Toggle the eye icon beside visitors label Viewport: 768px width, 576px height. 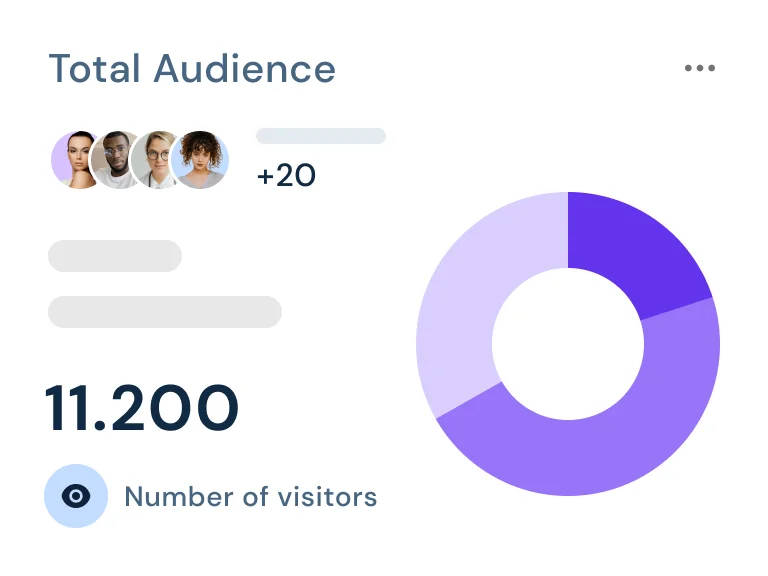click(76, 496)
